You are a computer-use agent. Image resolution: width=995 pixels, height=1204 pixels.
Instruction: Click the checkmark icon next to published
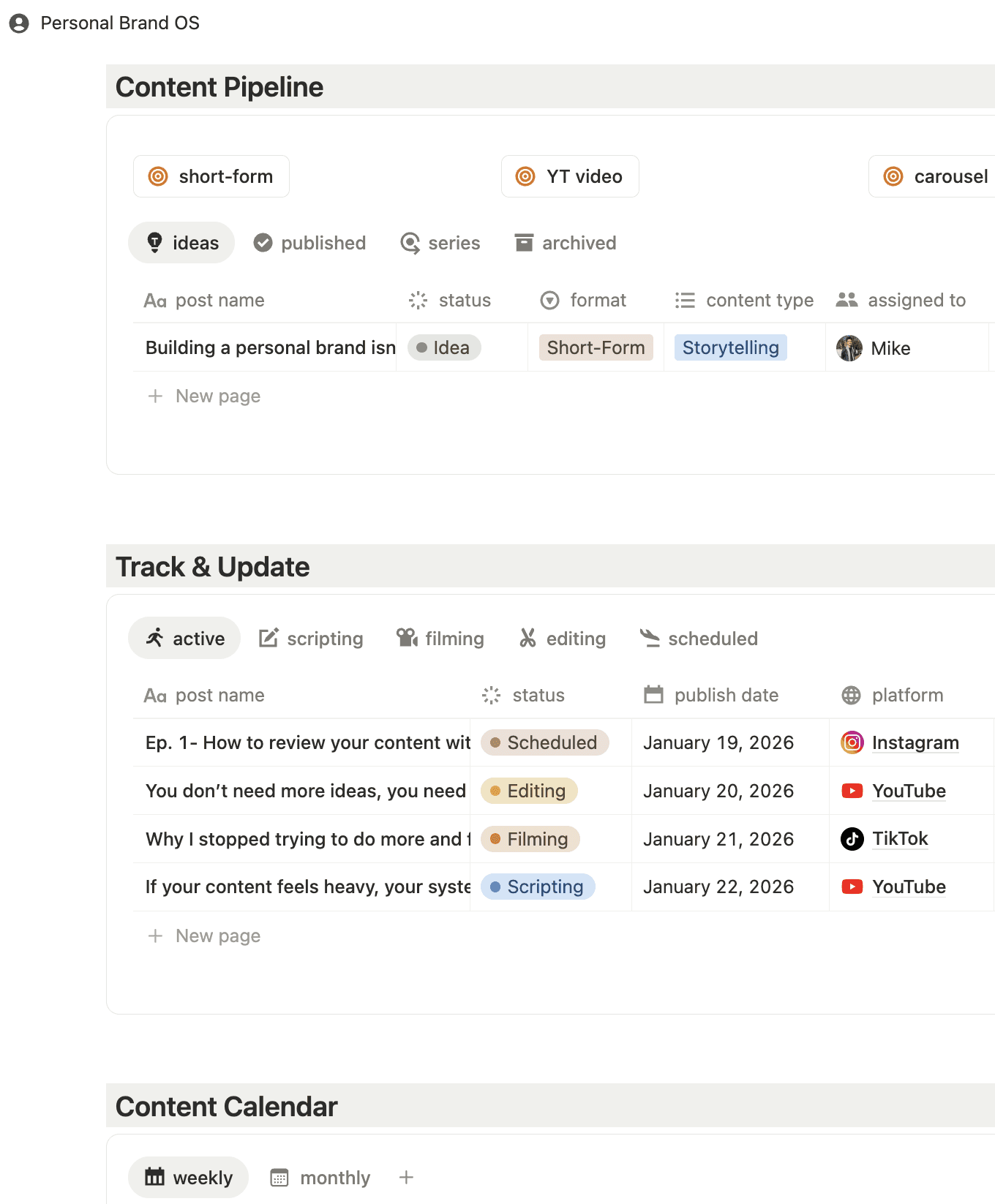[x=263, y=243]
